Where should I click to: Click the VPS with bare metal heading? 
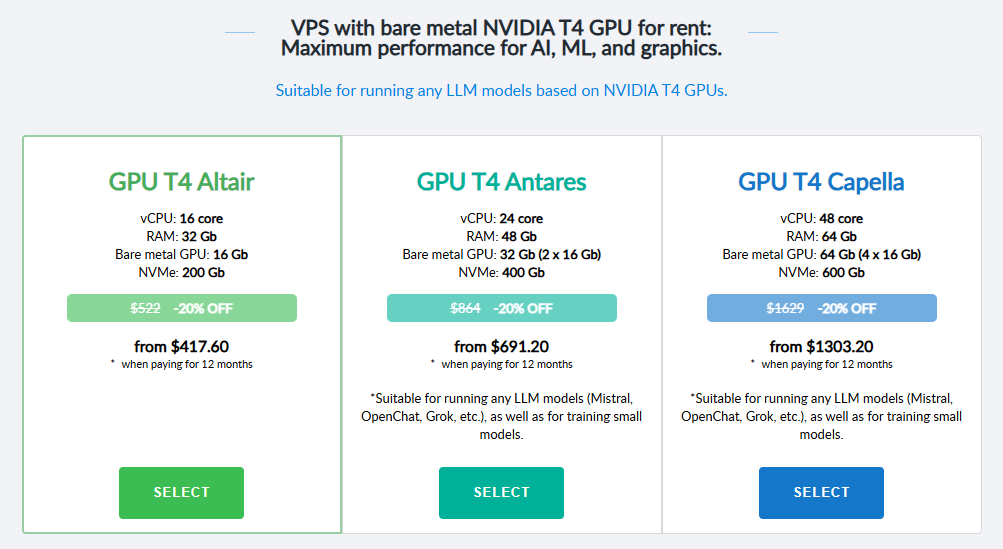pos(501,37)
